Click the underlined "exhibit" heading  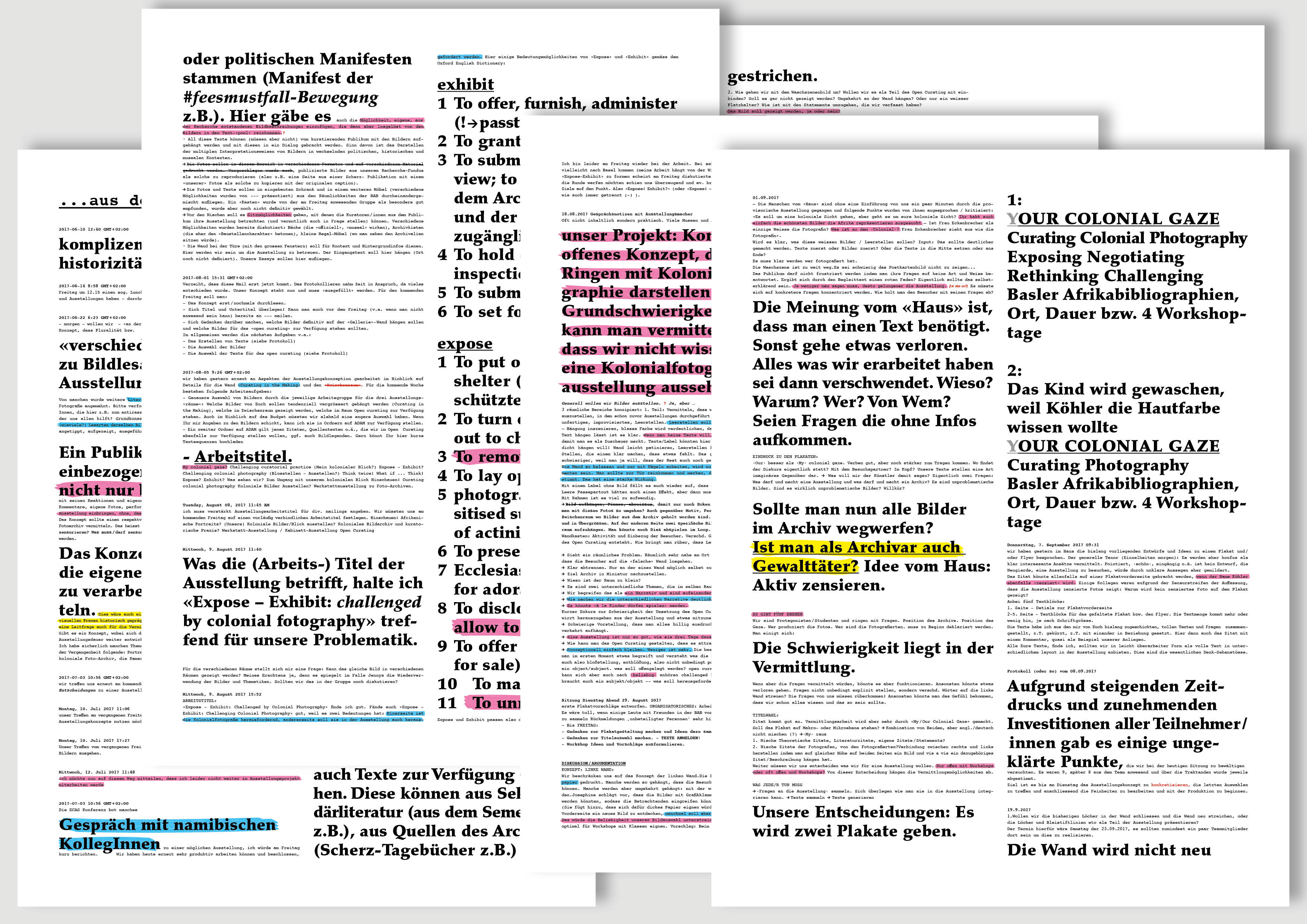tap(465, 85)
